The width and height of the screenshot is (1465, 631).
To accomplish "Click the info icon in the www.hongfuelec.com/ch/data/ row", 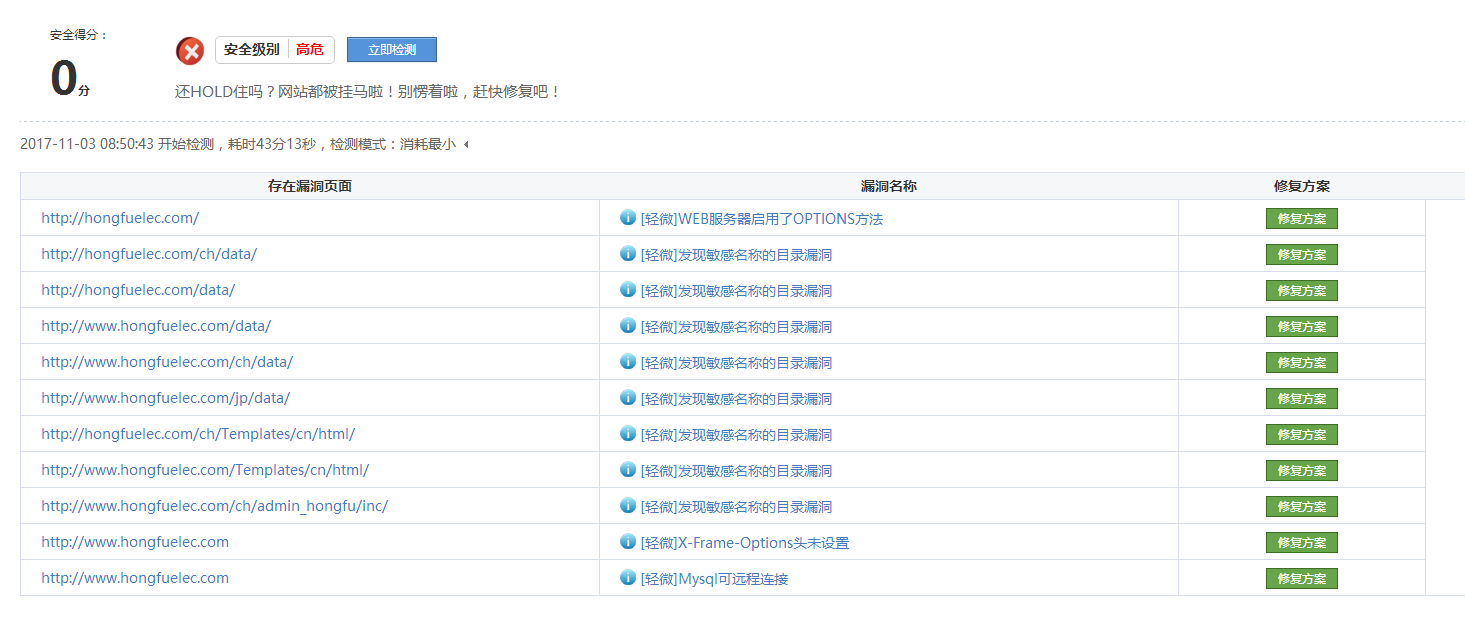I will coord(628,362).
